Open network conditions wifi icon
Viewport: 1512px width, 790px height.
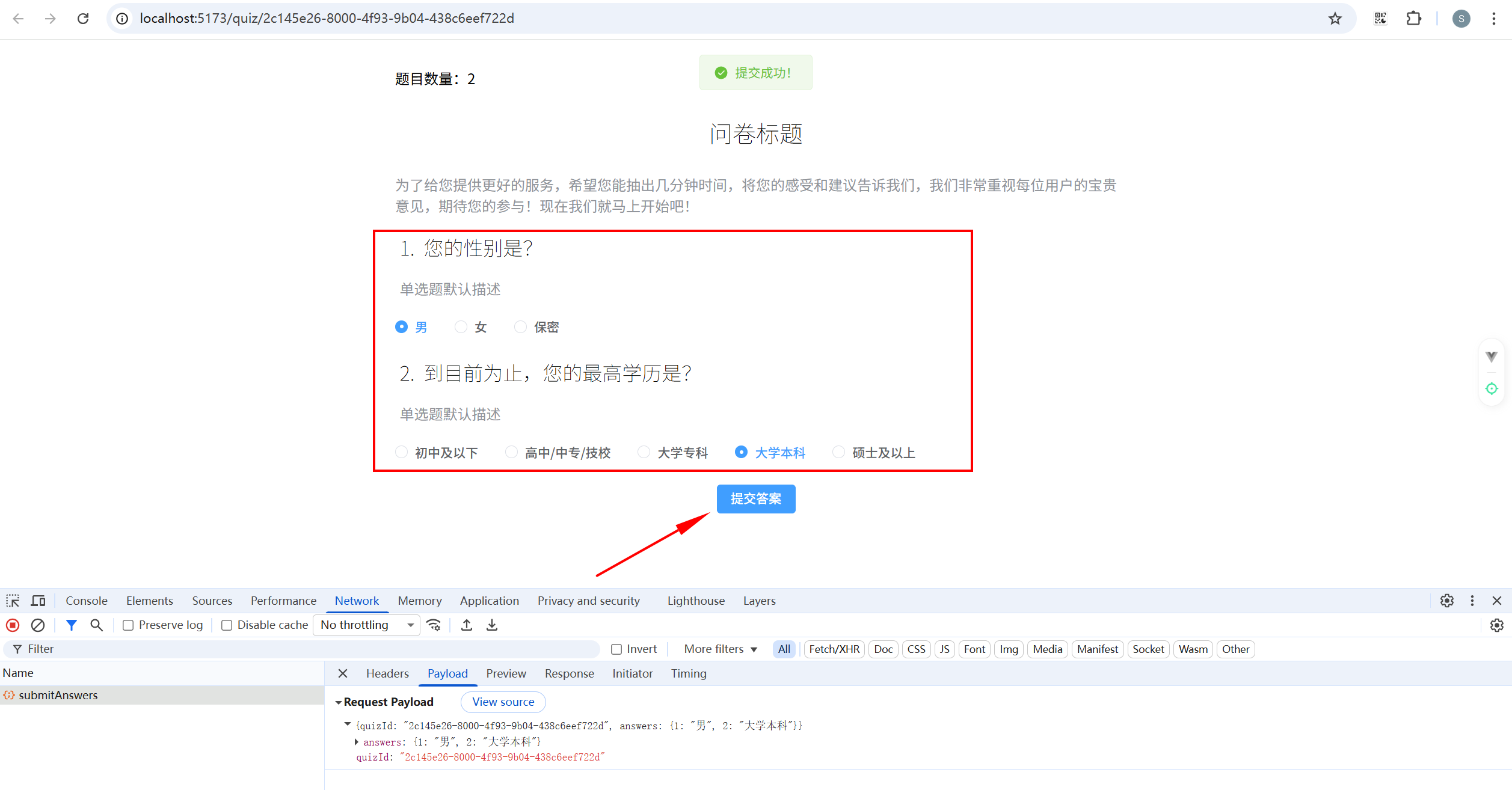[434, 625]
